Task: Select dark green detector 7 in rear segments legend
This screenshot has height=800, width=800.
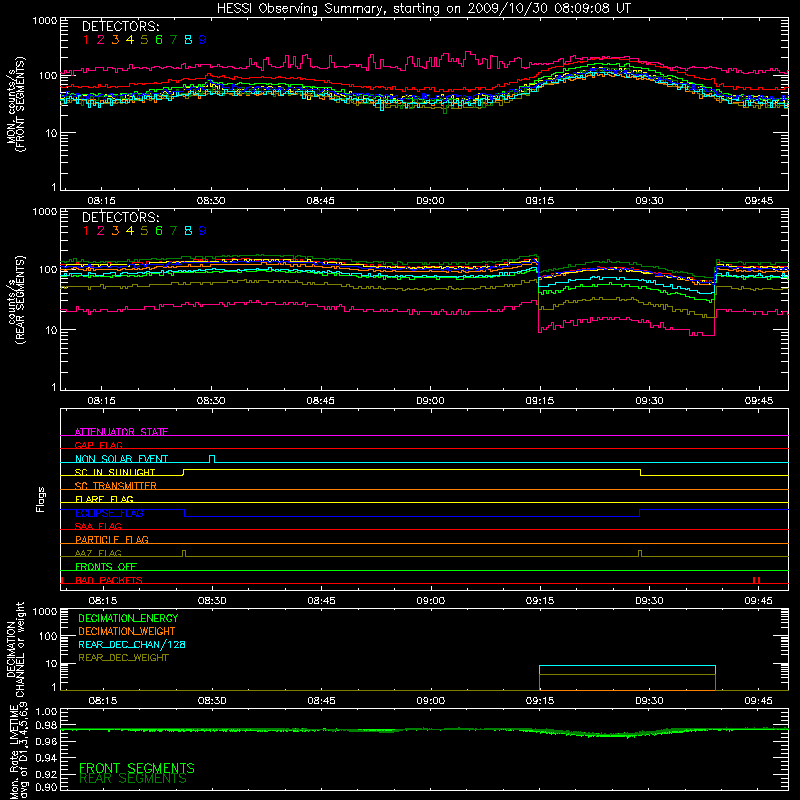Action: pyautogui.click(x=173, y=231)
